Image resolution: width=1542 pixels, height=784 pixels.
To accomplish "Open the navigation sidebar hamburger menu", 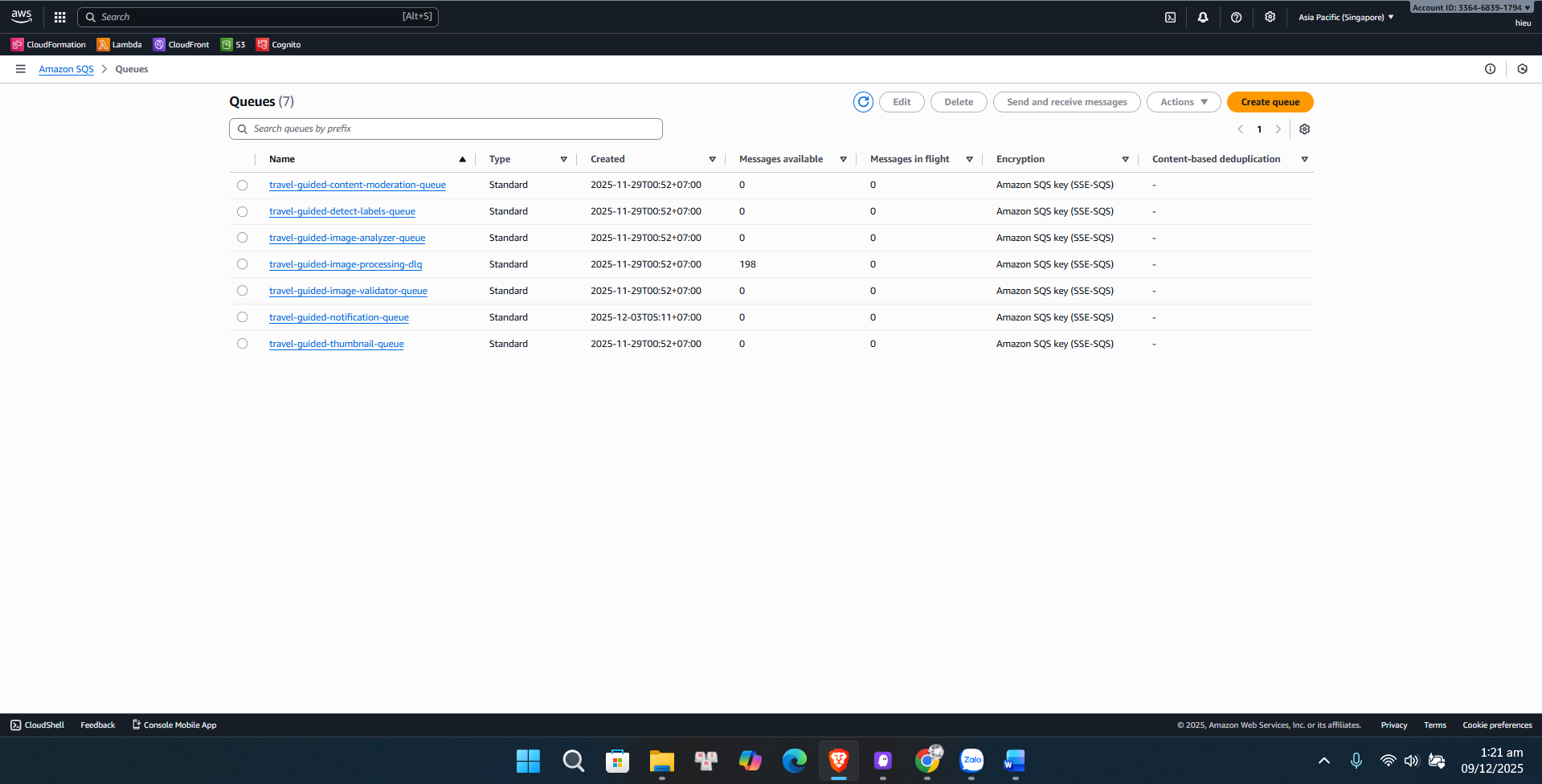I will pyautogui.click(x=20, y=68).
